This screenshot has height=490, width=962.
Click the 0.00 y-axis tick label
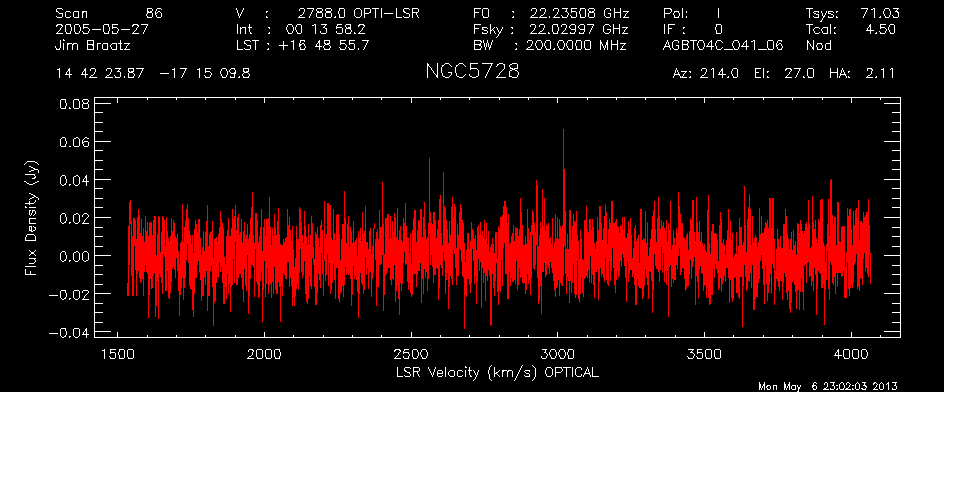[x=74, y=256]
